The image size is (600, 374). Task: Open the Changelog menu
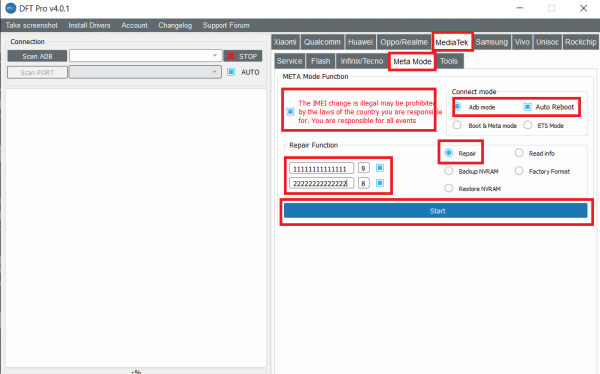point(175,25)
